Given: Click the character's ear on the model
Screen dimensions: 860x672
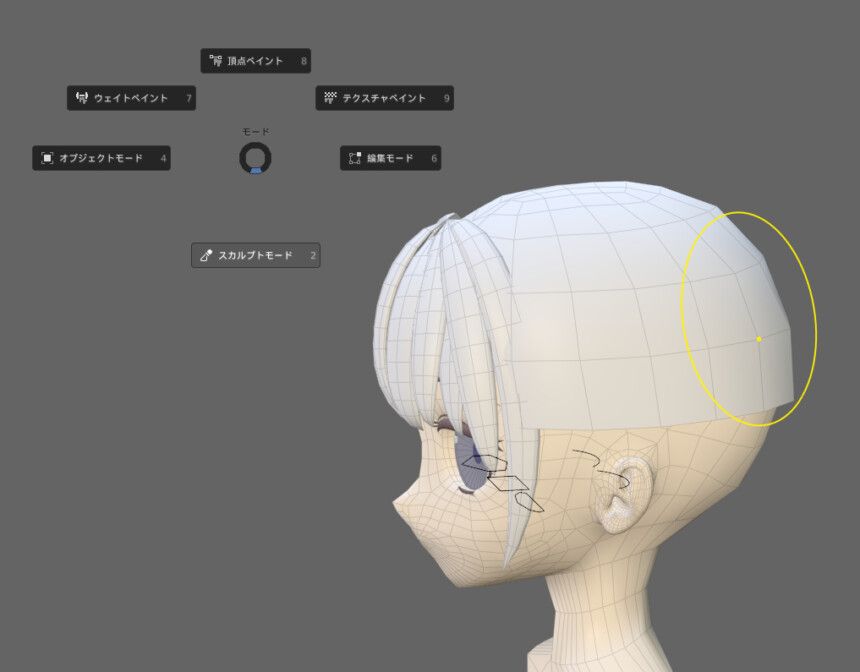Looking at the screenshot, I should click(x=626, y=494).
